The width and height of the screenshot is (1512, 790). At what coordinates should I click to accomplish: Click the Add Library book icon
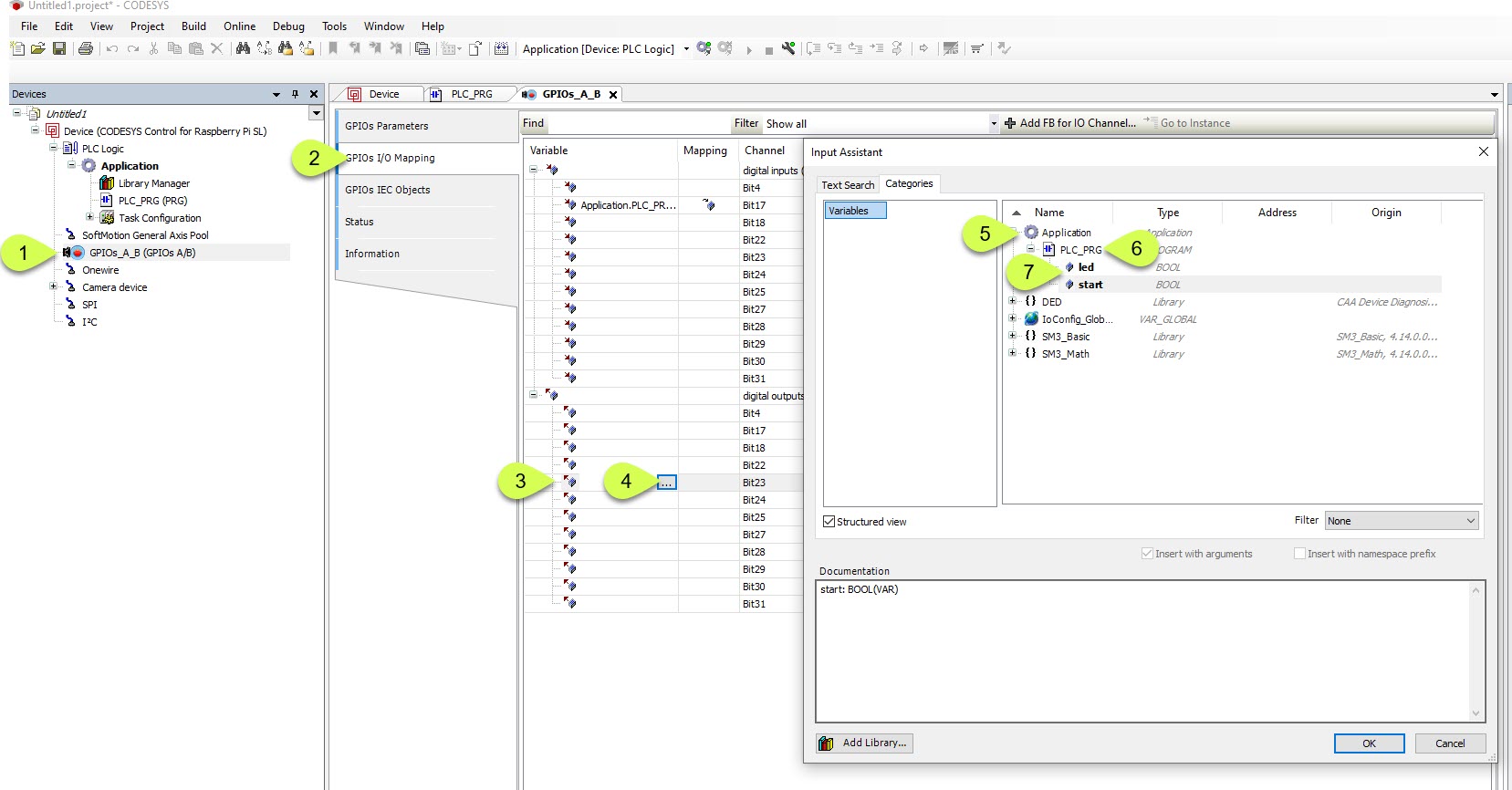[x=826, y=743]
